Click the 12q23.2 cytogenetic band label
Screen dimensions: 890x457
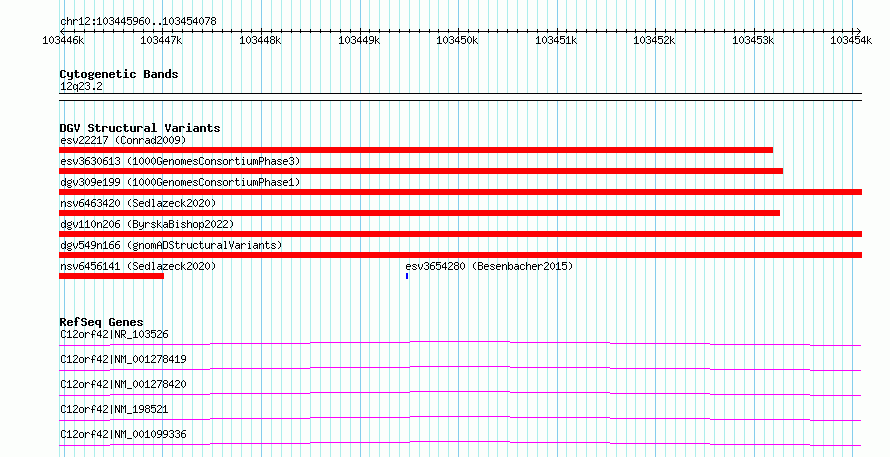pos(81,86)
